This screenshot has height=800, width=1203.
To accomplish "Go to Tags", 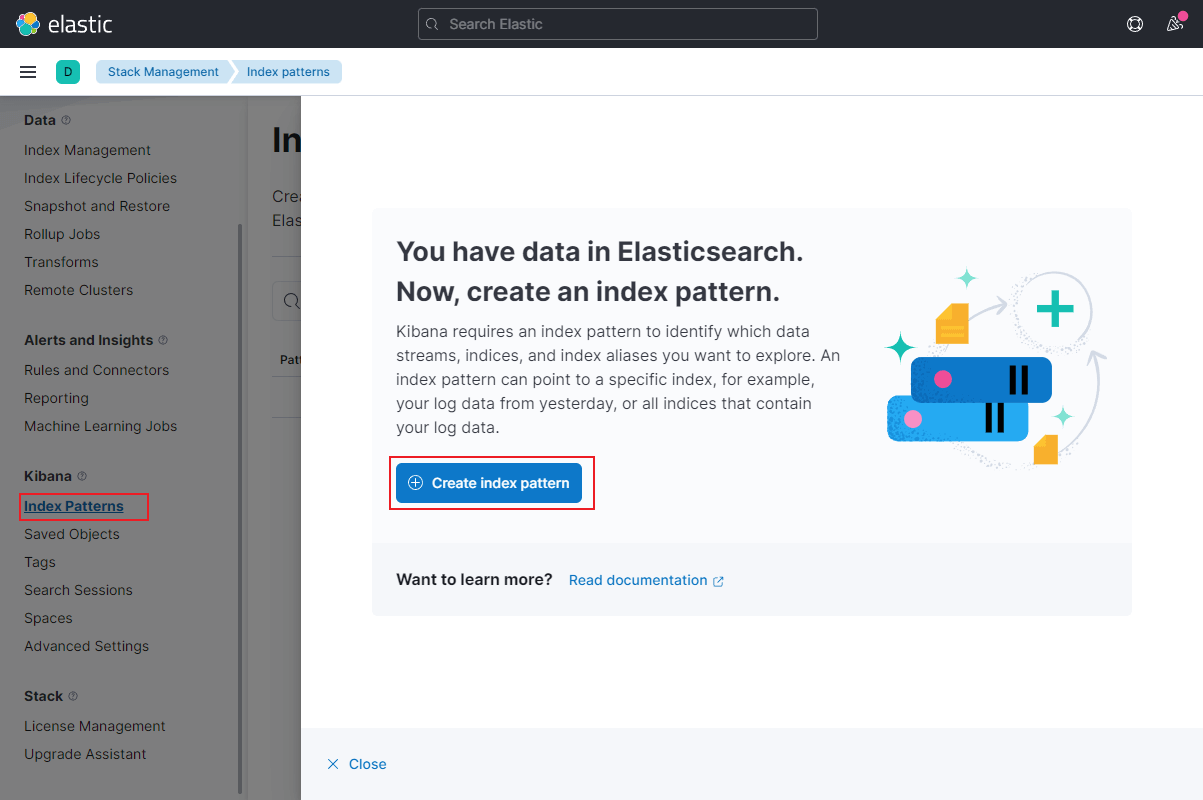I will pyautogui.click(x=40, y=562).
